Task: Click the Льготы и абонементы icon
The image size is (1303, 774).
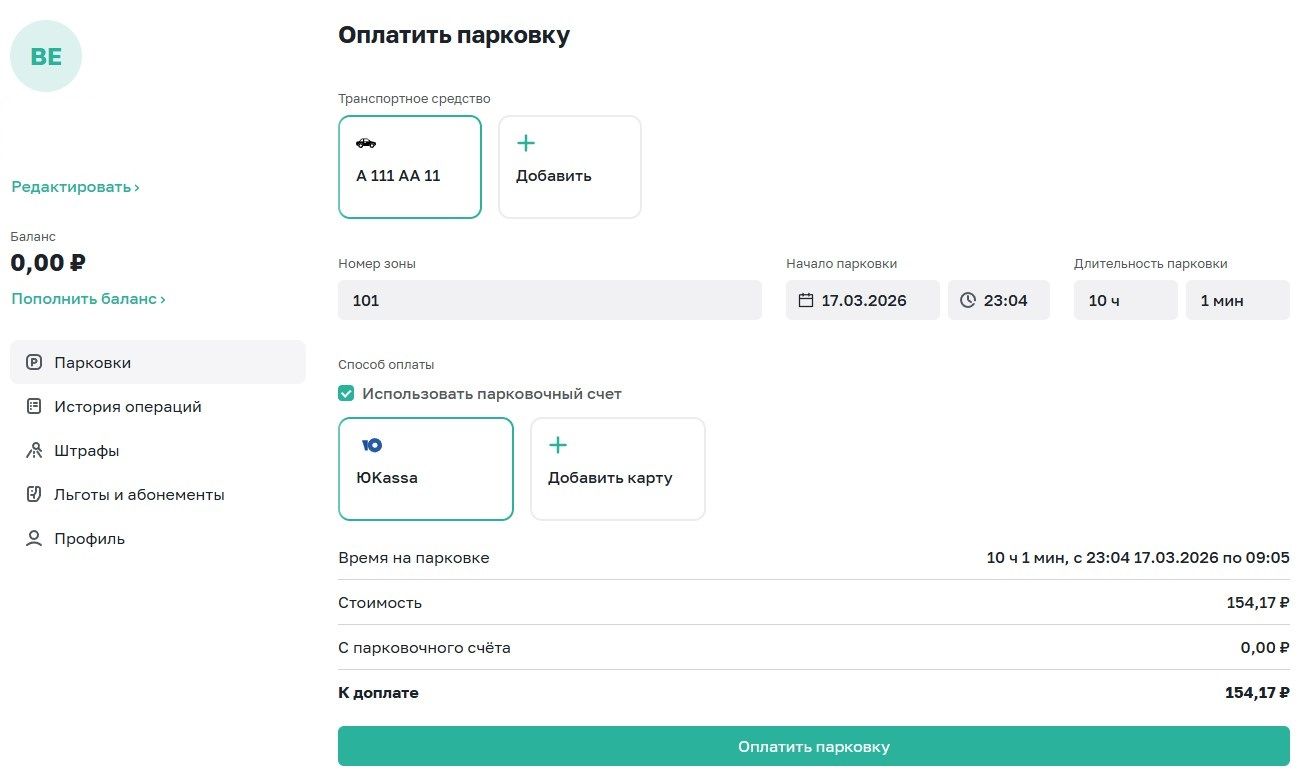Action: [34, 495]
